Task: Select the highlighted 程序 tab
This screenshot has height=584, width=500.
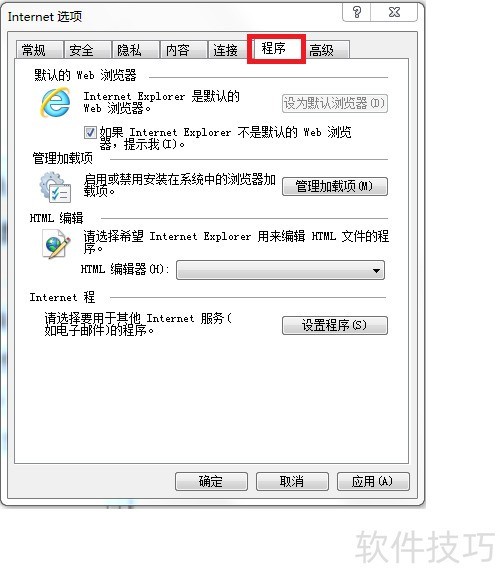Action: point(276,48)
